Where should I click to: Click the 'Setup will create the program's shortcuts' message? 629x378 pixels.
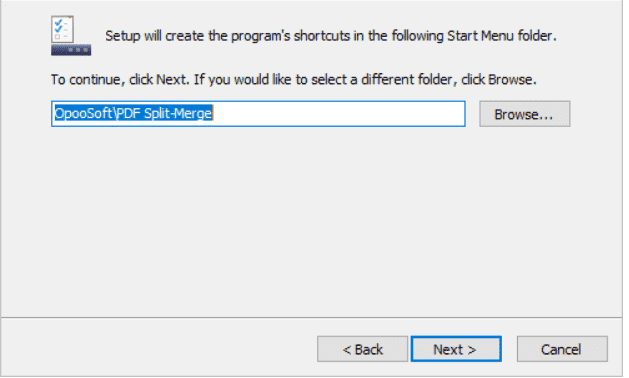coord(333,36)
